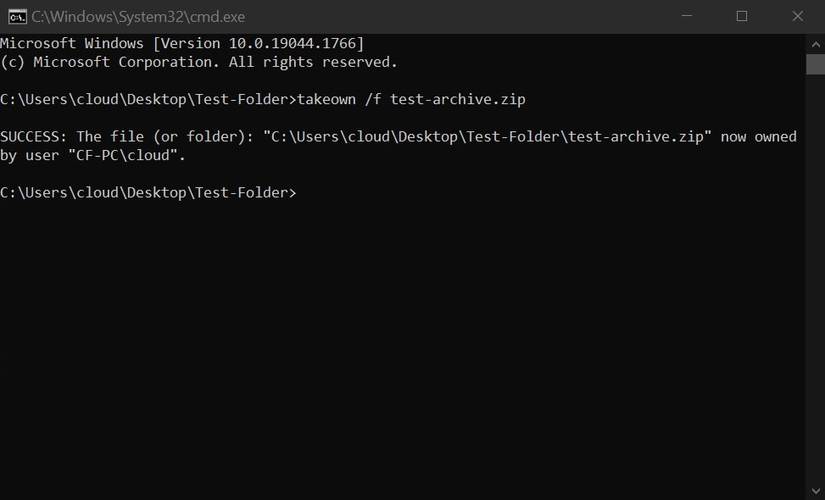This screenshot has height=500, width=825.
Task: Click the scrollbar down arrow
Action: (x=815, y=490)
